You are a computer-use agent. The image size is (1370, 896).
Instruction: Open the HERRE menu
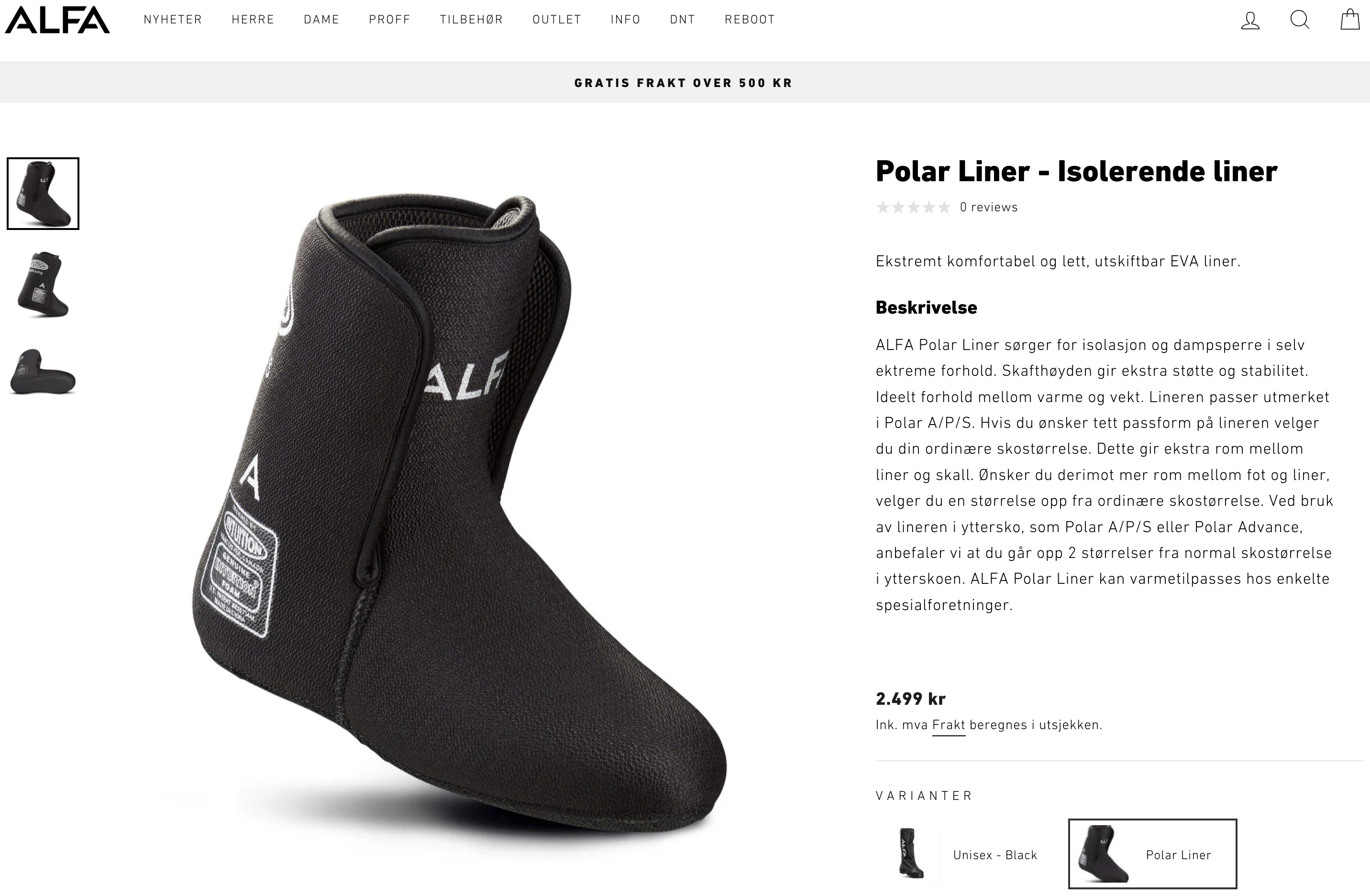(x=253, y=20)
